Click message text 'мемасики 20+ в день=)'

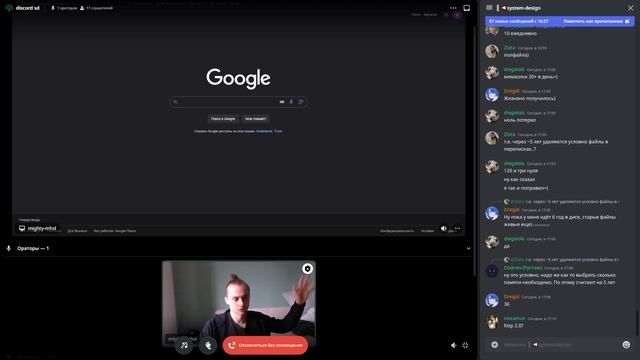[530, 77]
